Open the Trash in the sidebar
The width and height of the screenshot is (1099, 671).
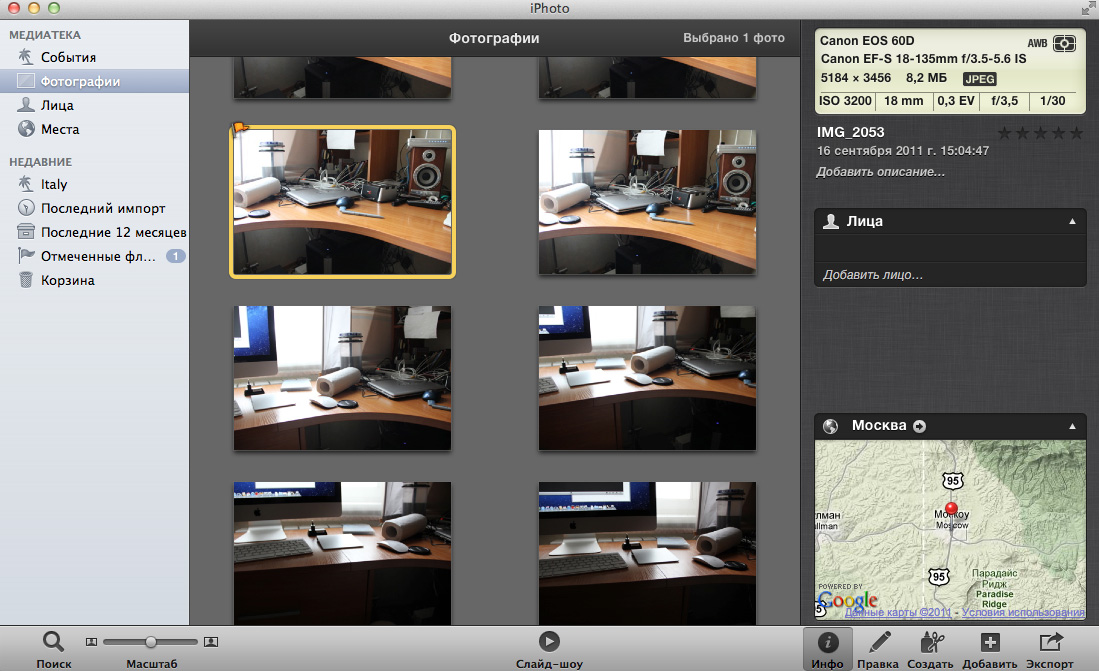point(67,280)
